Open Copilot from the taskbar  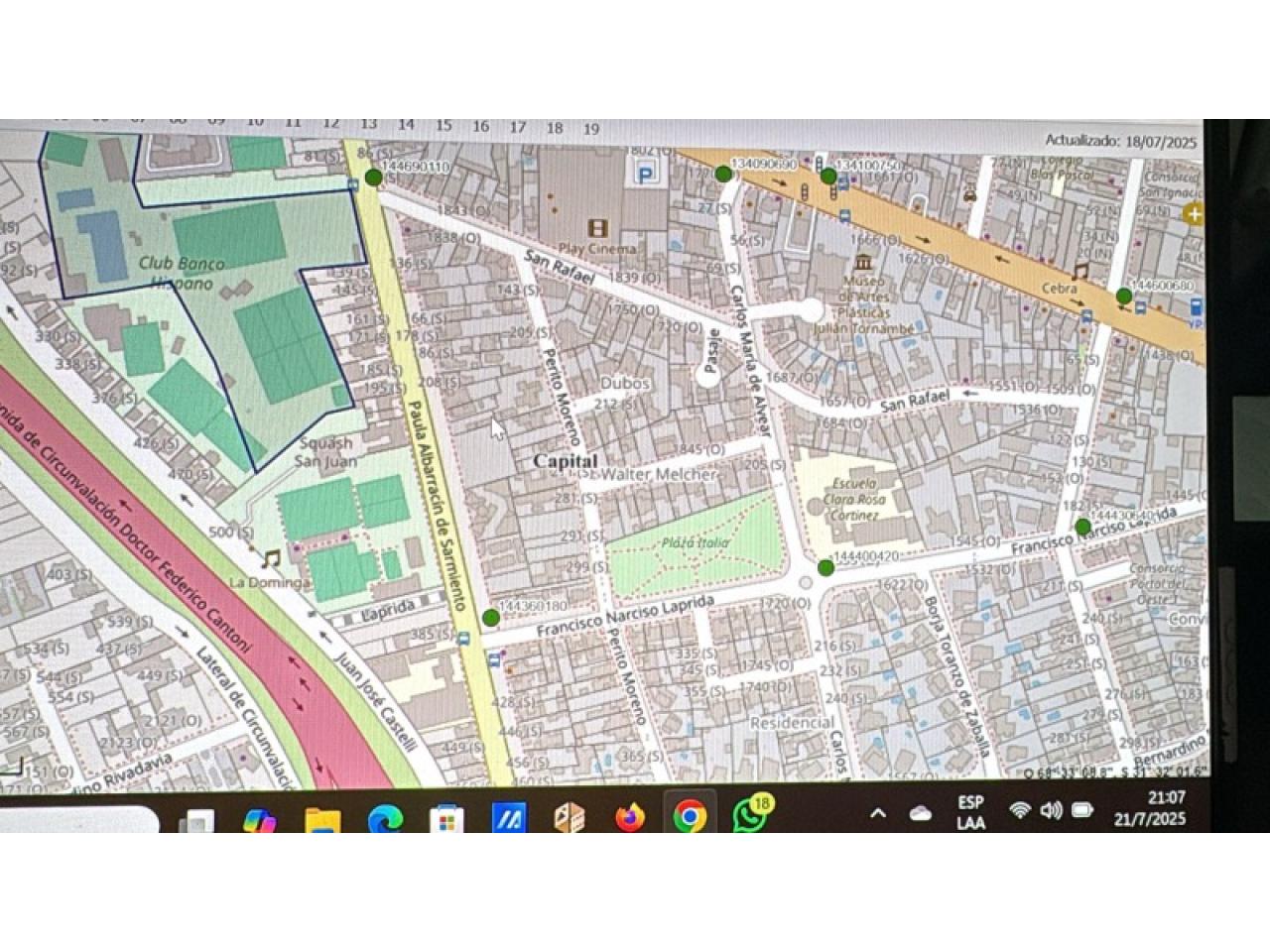coord(260,819)
